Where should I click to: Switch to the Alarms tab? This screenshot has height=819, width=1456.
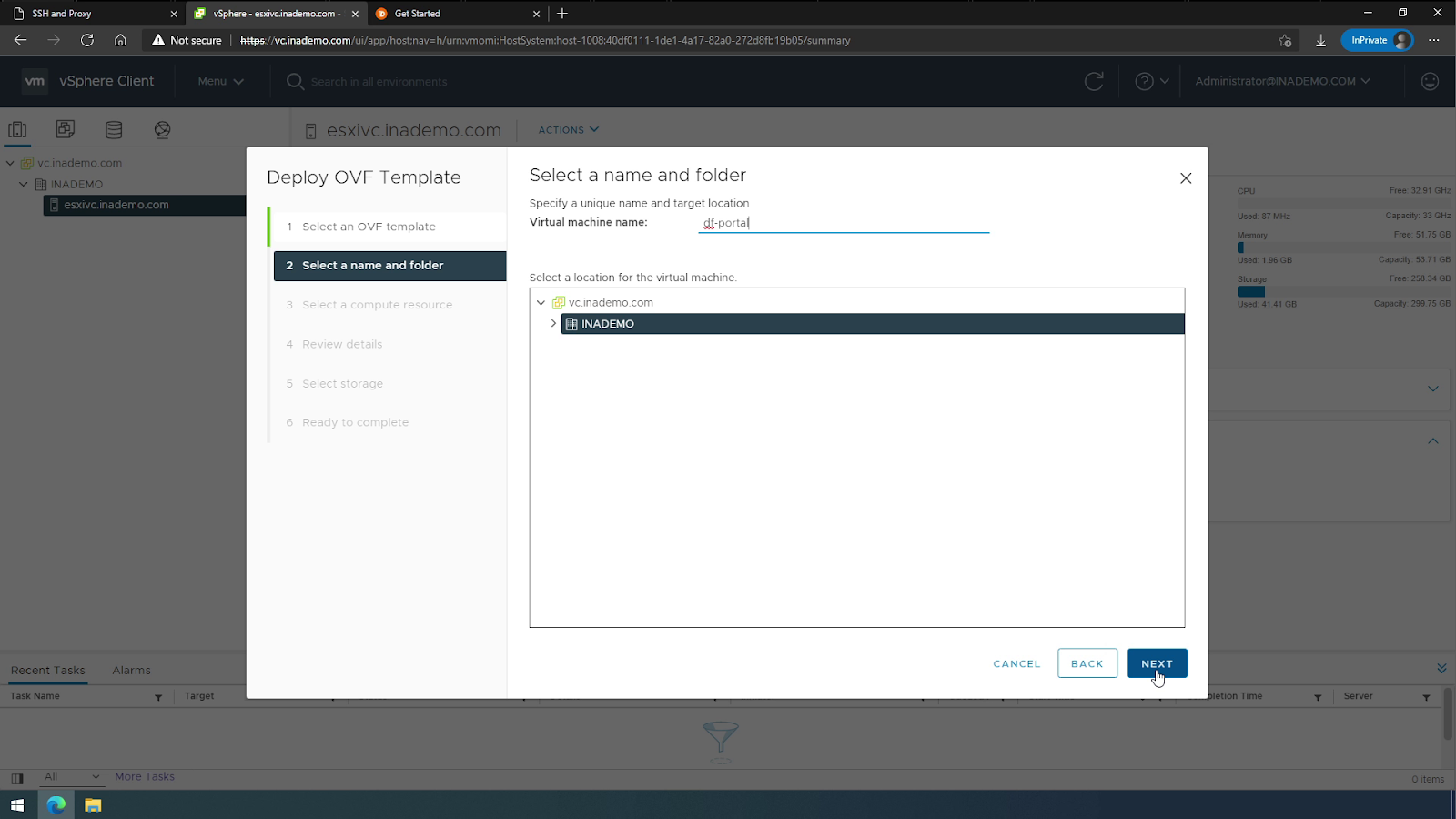pos(132,671)
